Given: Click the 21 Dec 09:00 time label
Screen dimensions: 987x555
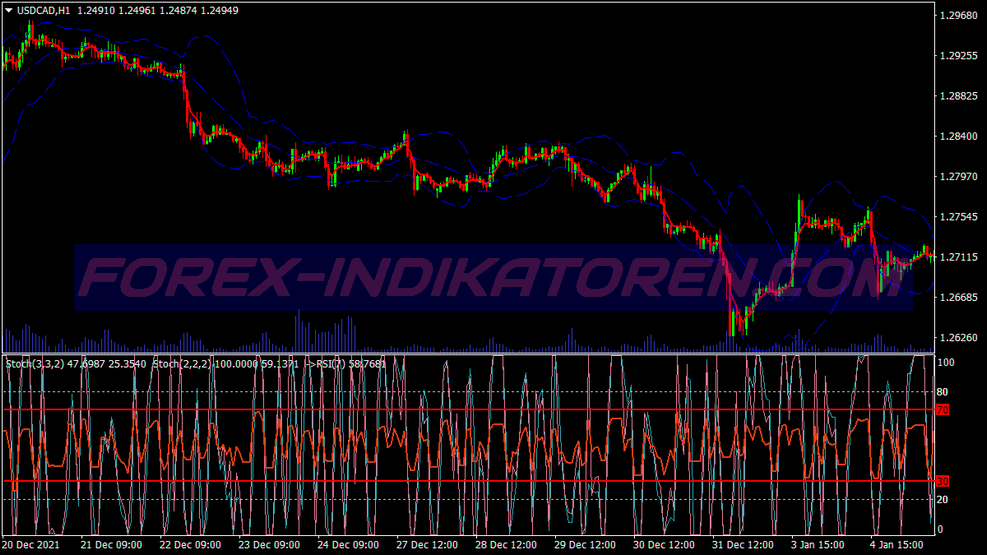Looking at the screenshot, I should tap(111, 545).
